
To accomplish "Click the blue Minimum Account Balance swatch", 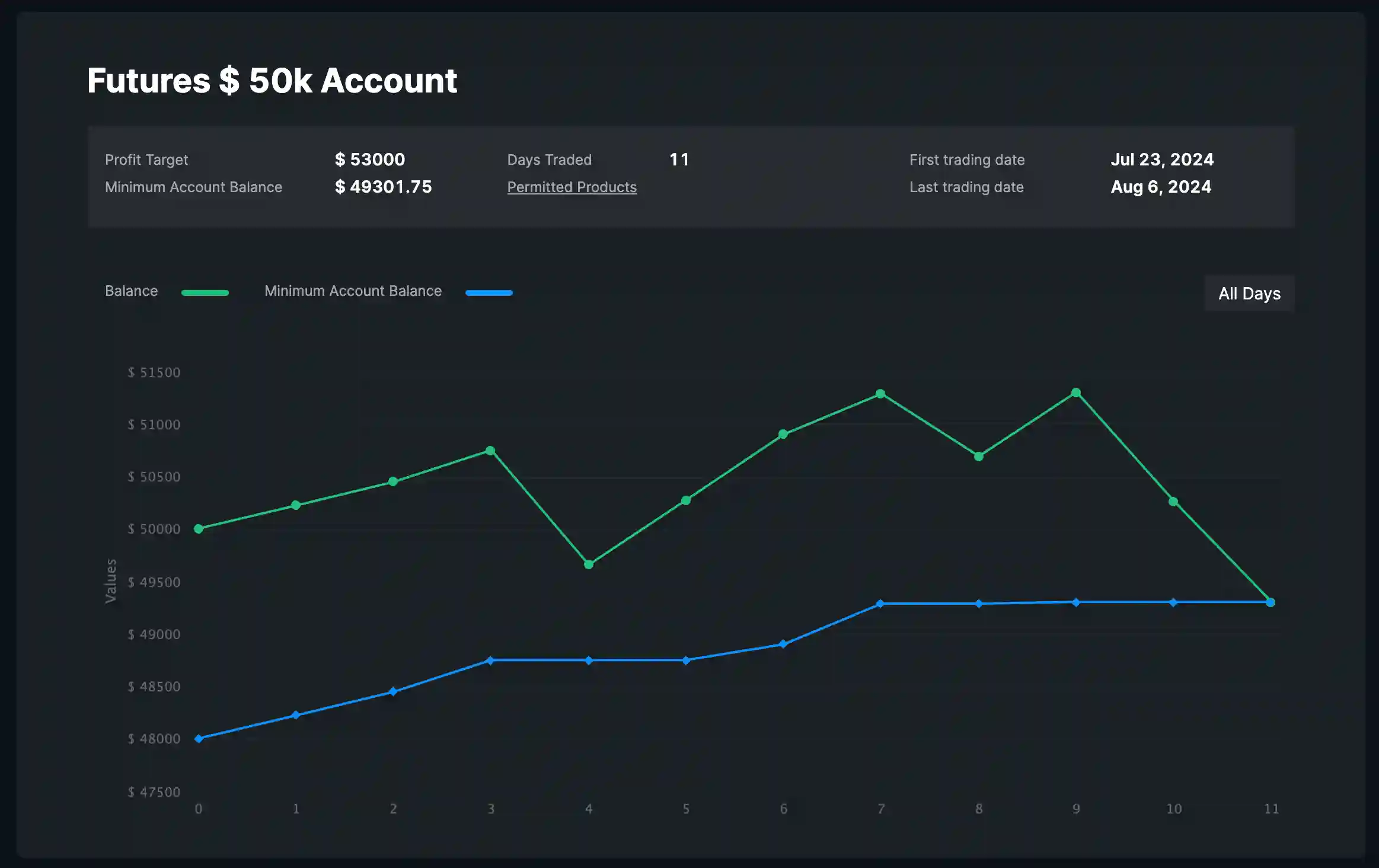I will (x=489, y=293).
